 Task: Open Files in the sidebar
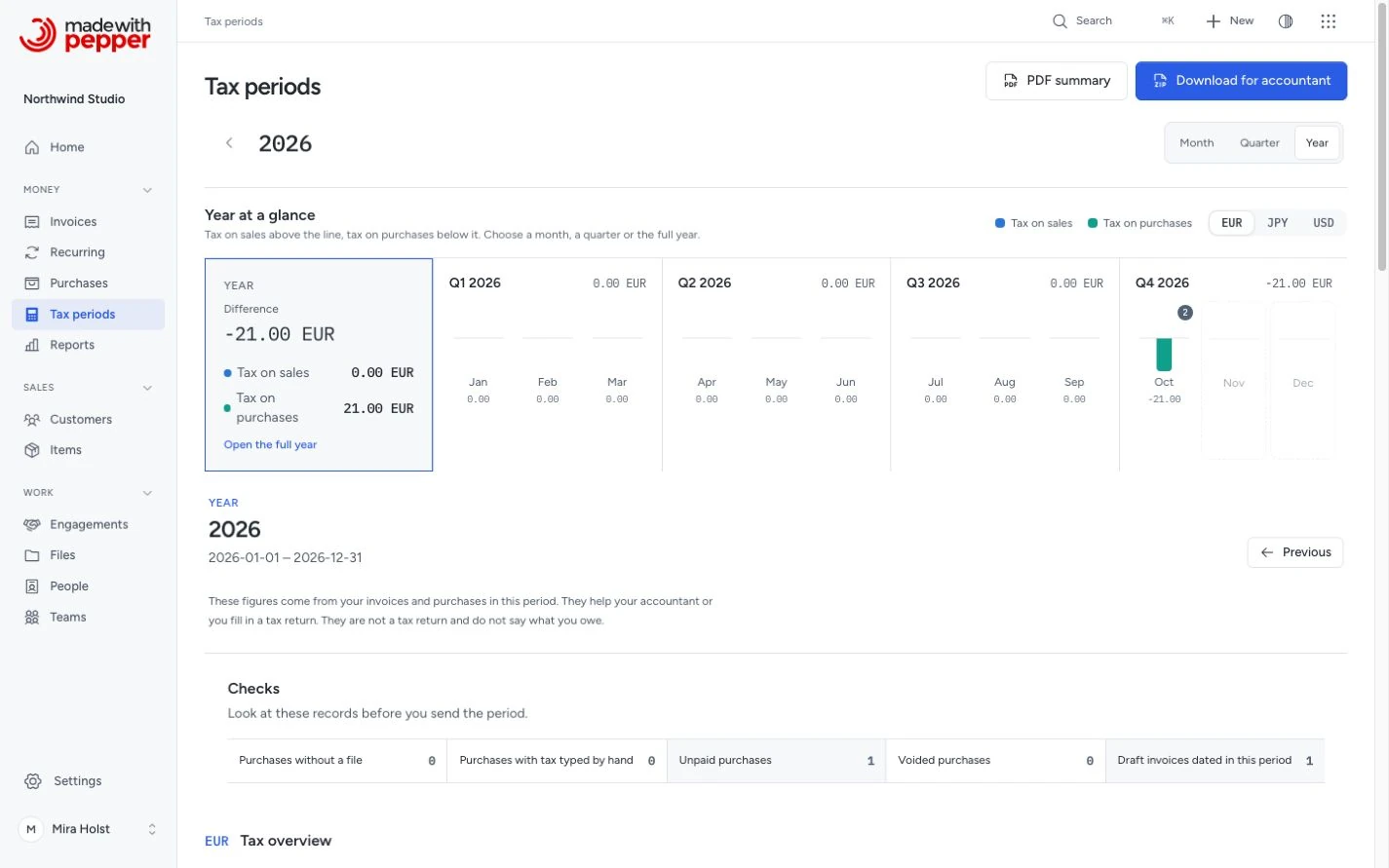coord(88,555)
